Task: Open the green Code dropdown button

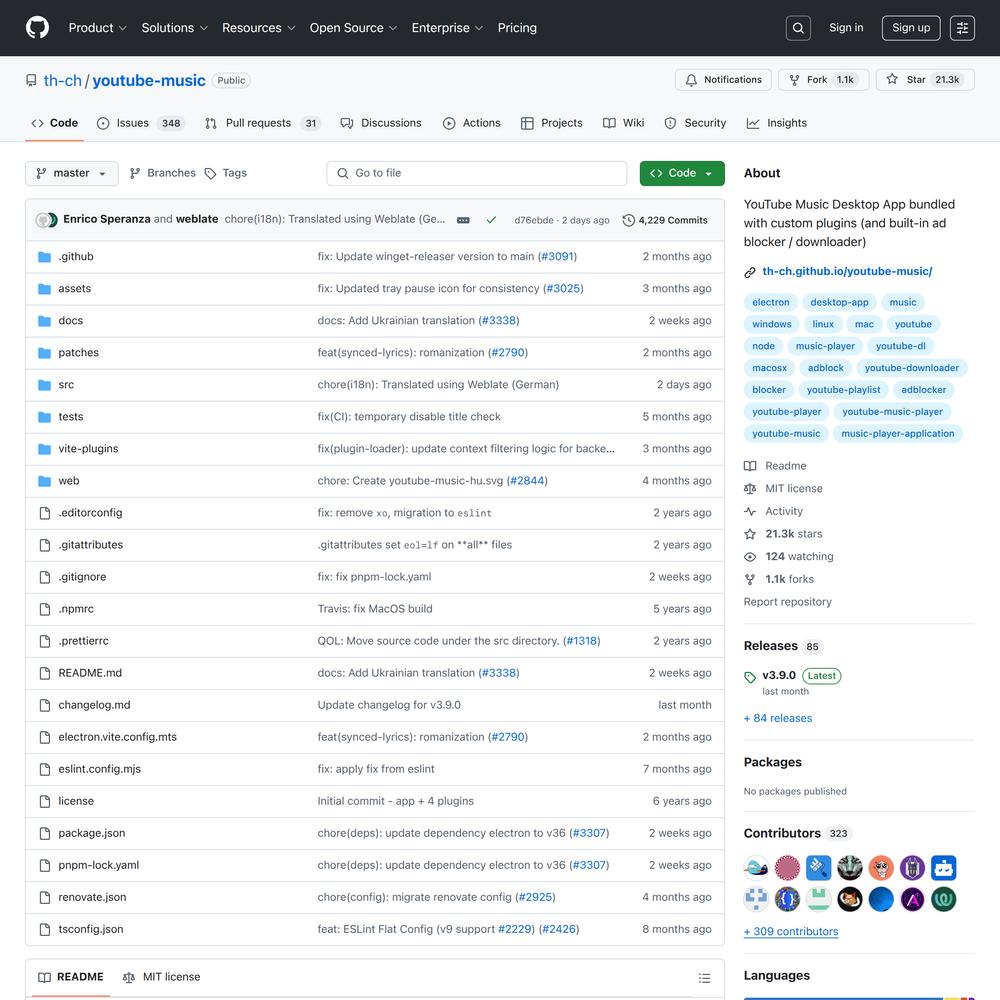Action: pyautogui.click(x=682, y=173)
